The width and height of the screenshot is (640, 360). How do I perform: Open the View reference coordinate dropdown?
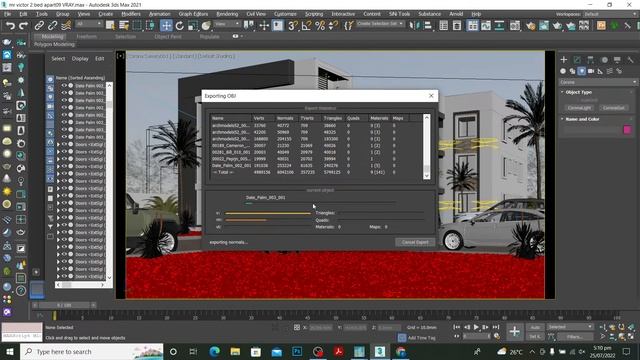[227, 24]
